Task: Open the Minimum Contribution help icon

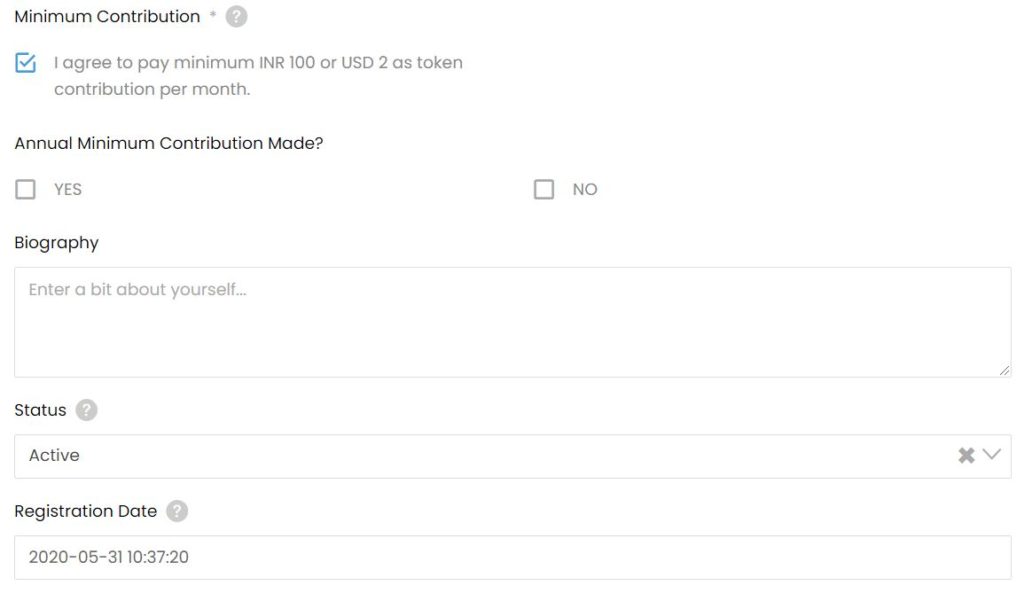Action: (x=236, y=16)
